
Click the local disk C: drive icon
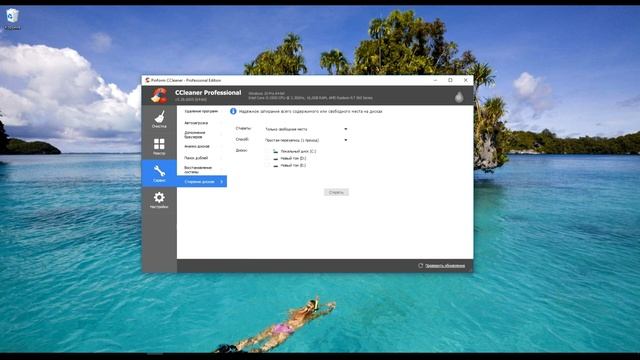pos(276,151)
